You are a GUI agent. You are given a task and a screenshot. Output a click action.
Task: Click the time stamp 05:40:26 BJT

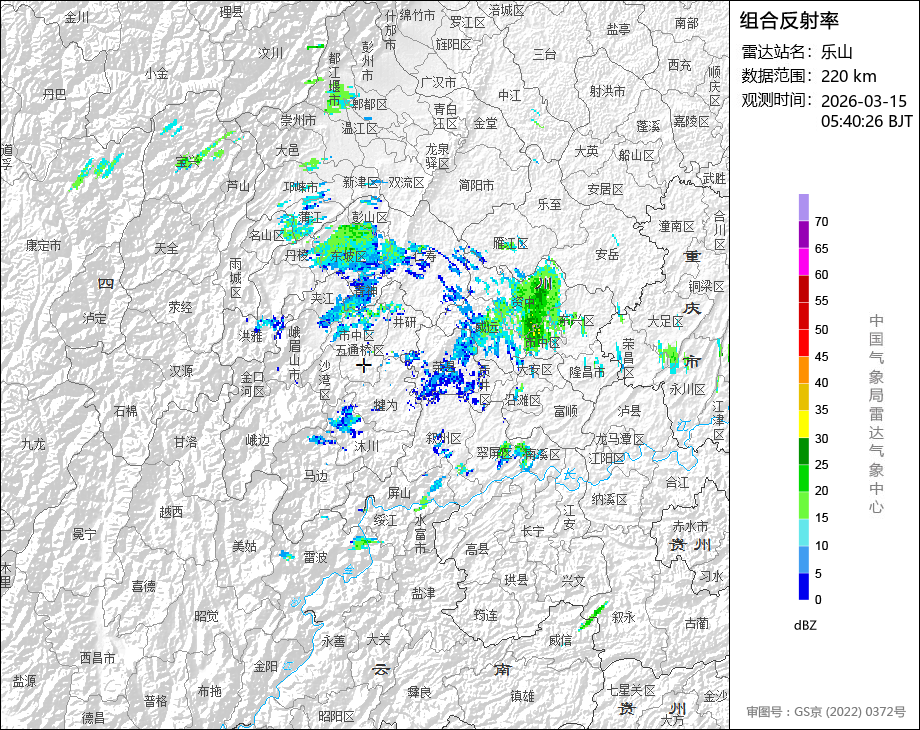pos(867,121)
